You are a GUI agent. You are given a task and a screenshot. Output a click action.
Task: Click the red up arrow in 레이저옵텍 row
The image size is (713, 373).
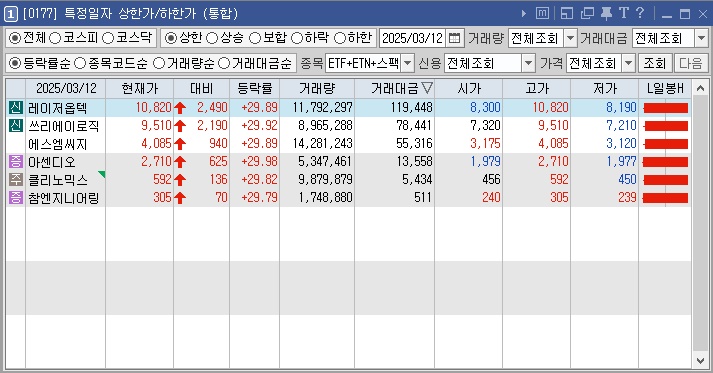[180, 108]
